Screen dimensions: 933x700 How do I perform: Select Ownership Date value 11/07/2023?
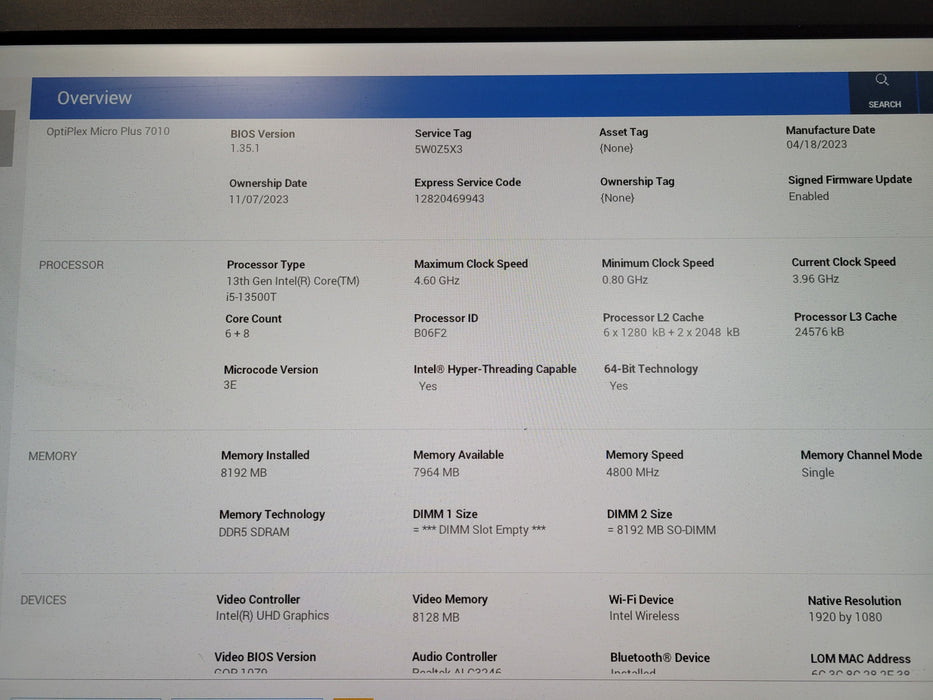(259, 199)
